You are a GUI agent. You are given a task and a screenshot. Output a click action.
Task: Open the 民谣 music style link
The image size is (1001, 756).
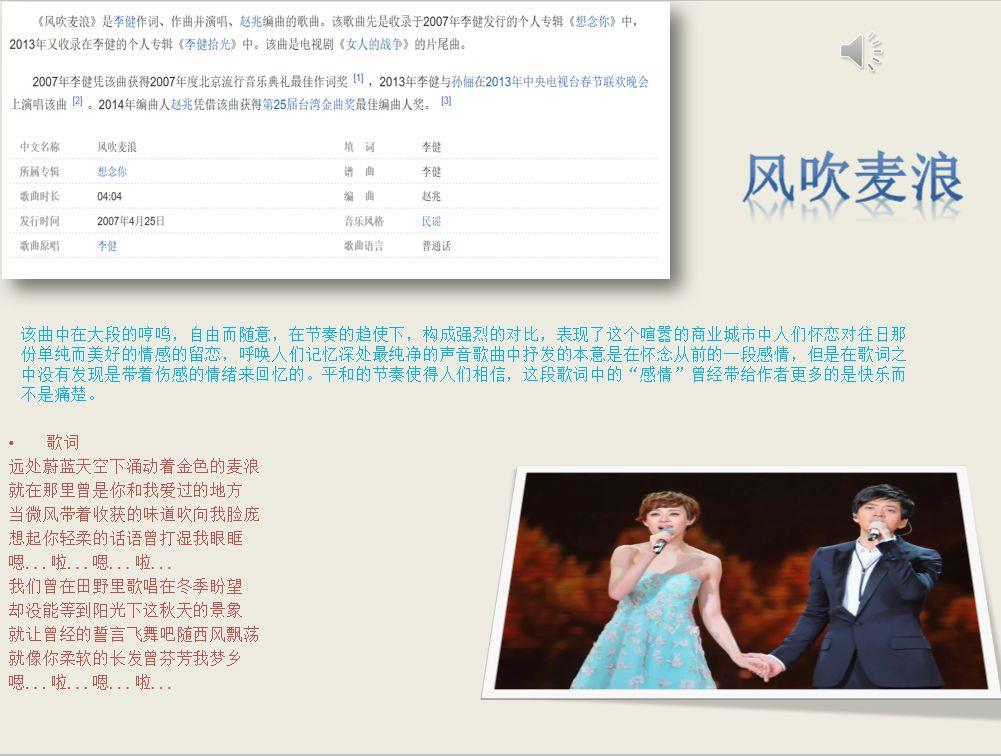[x=431, y=221]
